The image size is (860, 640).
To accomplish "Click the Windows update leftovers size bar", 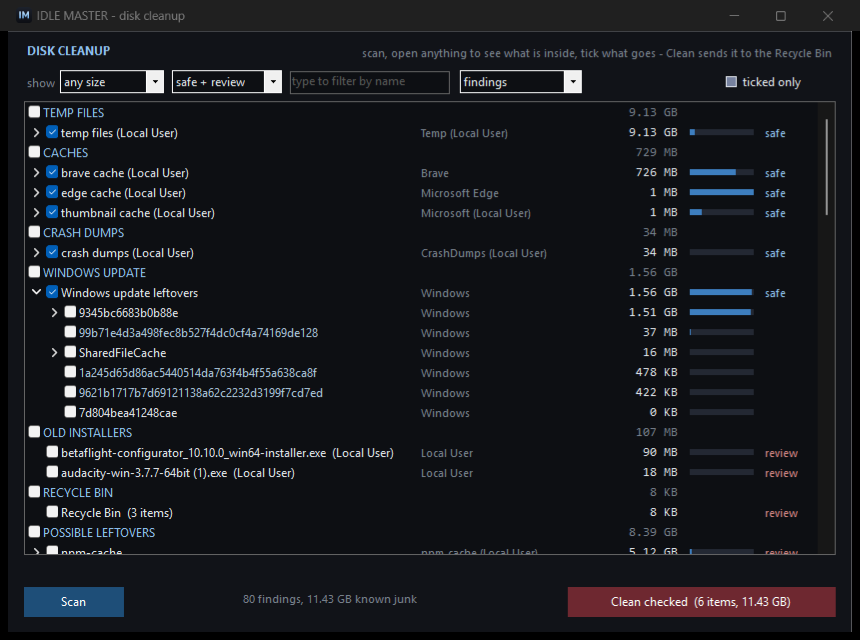I will (721, 292).
